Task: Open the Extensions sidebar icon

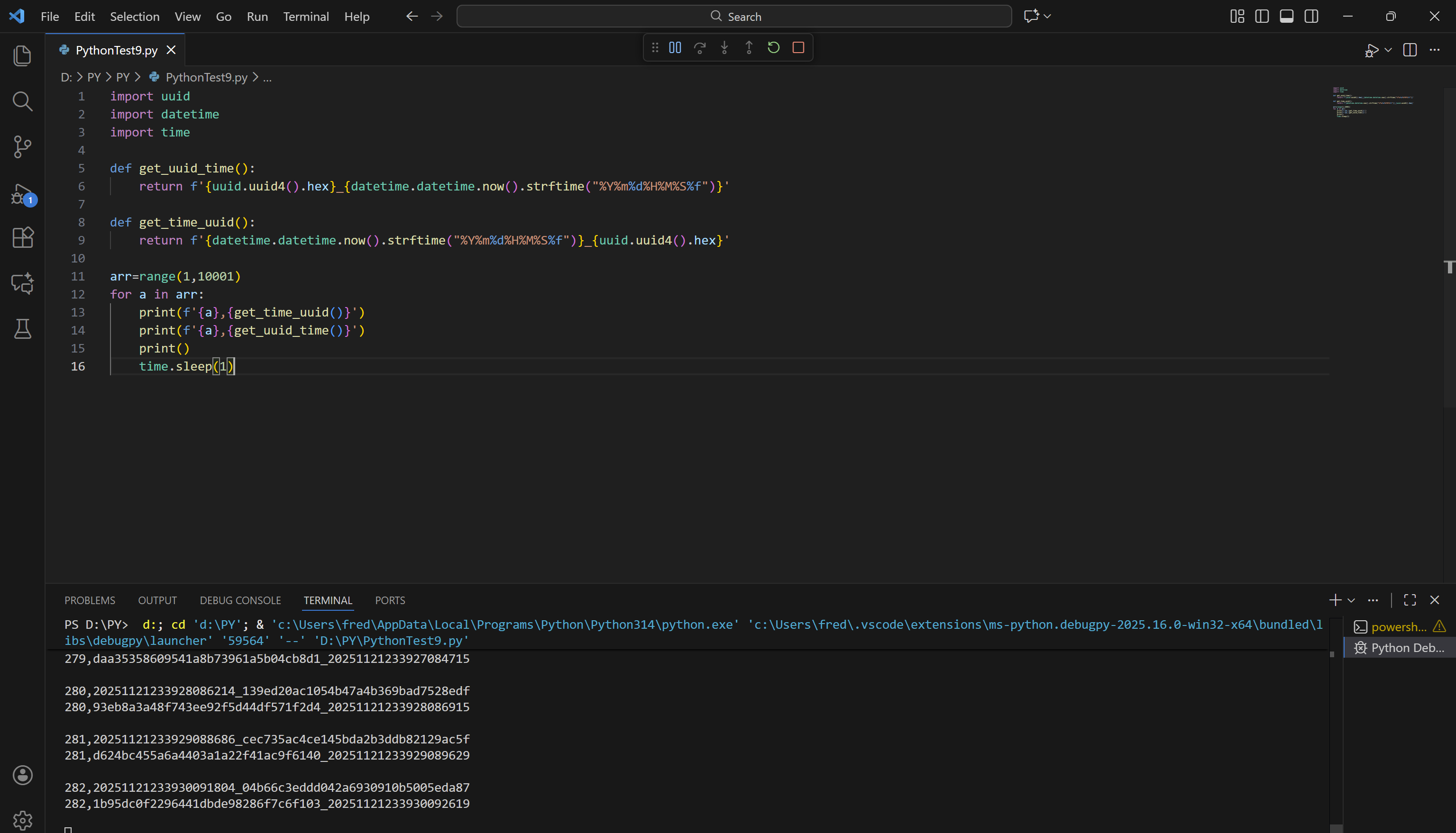Action: [22, 237]
